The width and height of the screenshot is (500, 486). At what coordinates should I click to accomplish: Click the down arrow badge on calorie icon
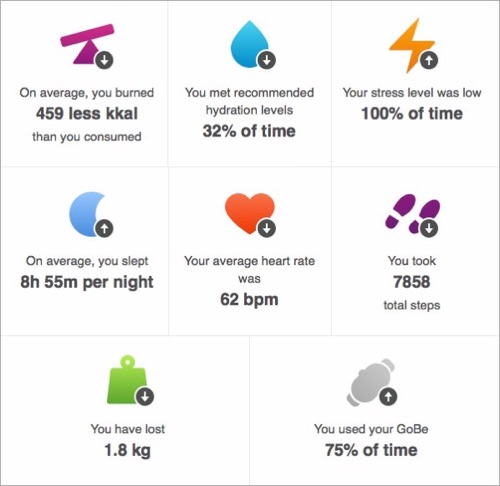(105, 60)
